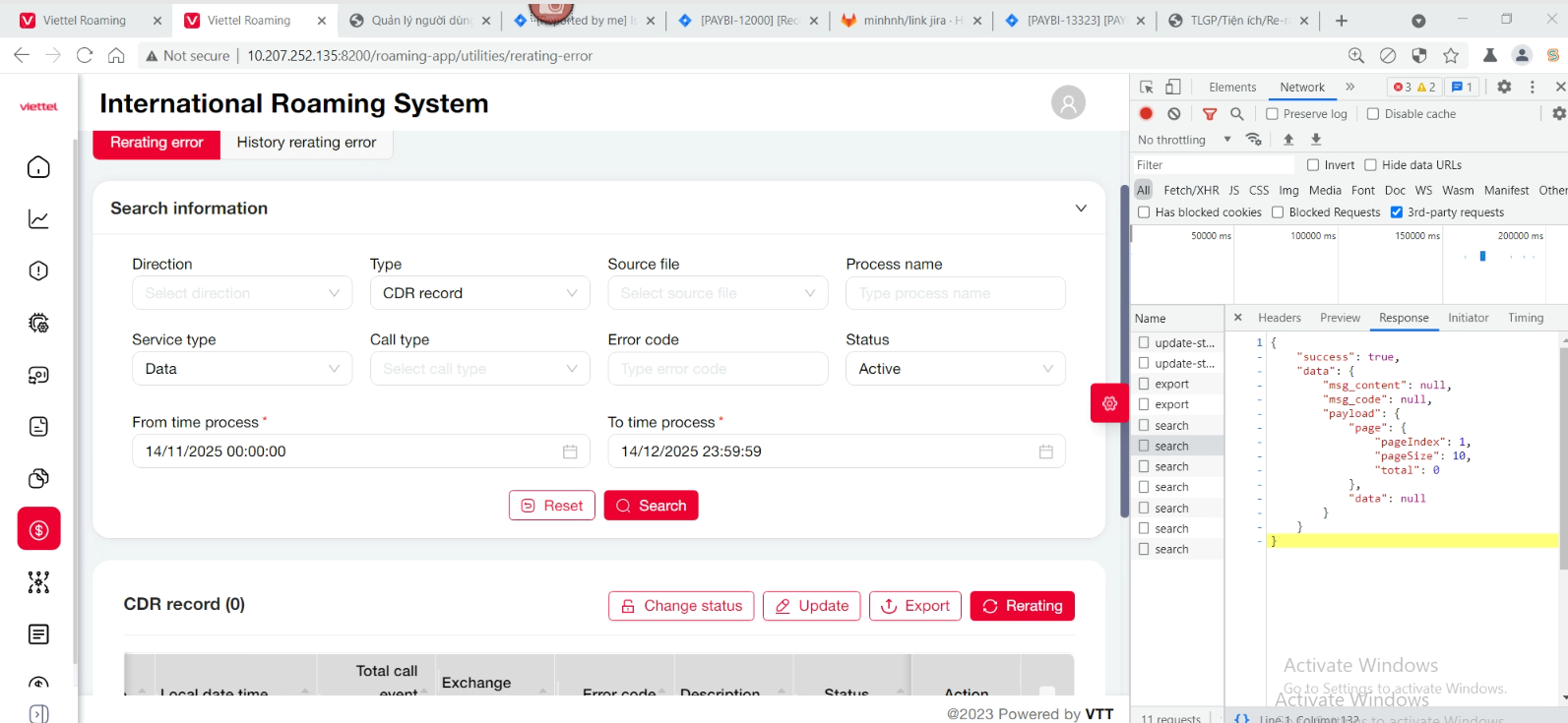1568x723 pixels.
Task: Open the home icon in left sidebar
Action: [x=38, y=167]
